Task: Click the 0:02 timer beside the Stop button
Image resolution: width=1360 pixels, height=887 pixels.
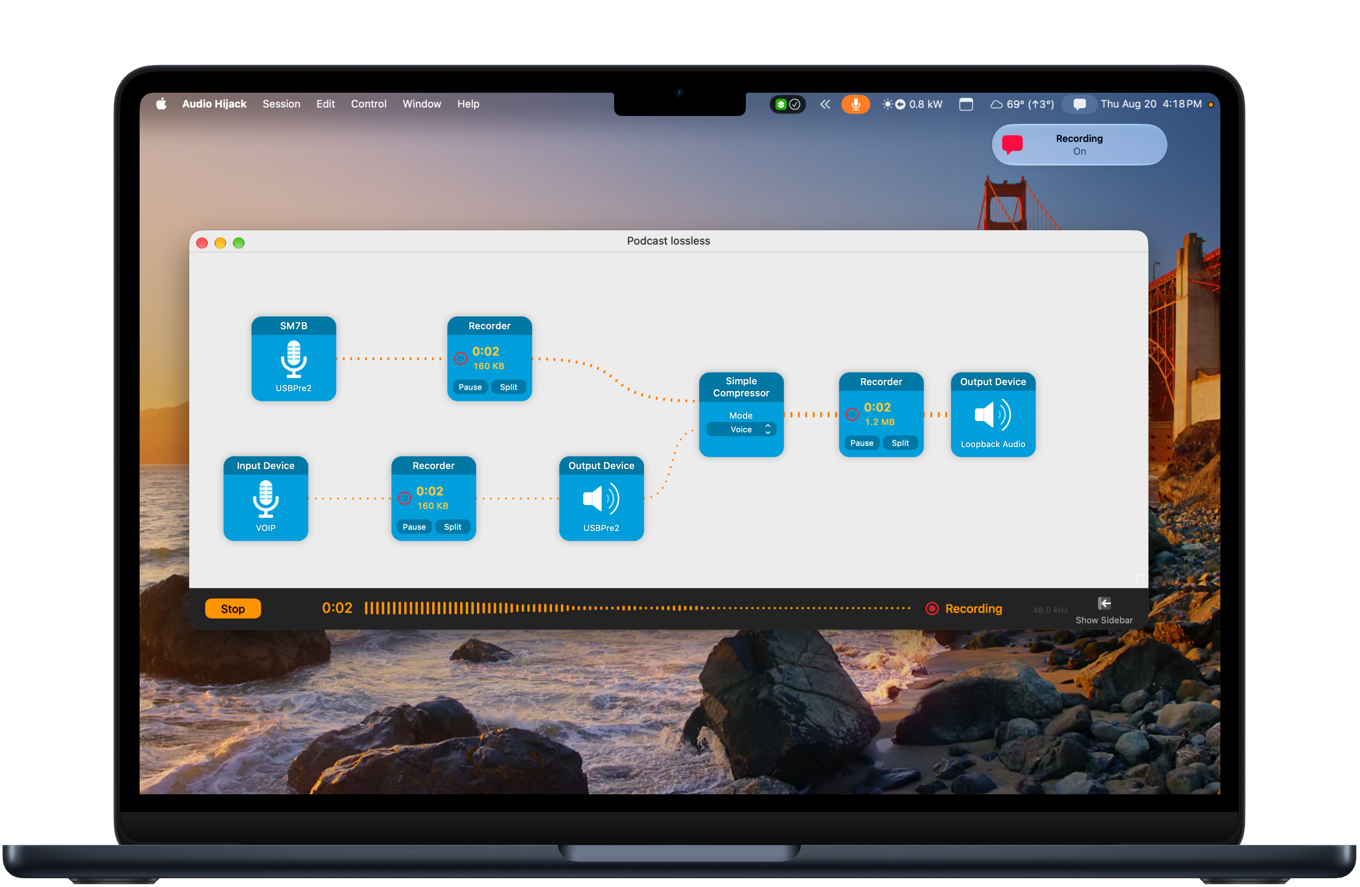Action: (337, 608)
